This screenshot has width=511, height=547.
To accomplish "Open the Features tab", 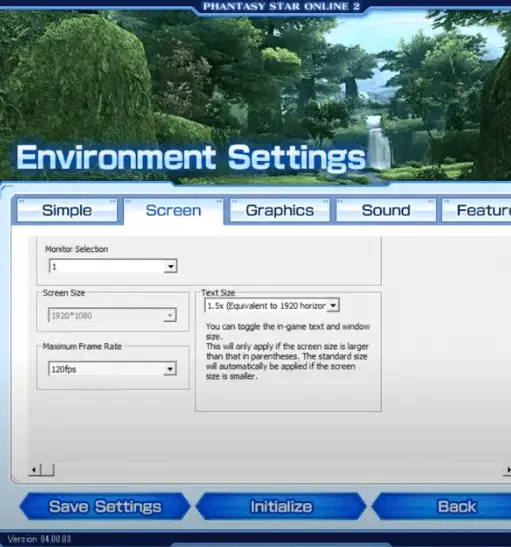I will coord(476,210).
